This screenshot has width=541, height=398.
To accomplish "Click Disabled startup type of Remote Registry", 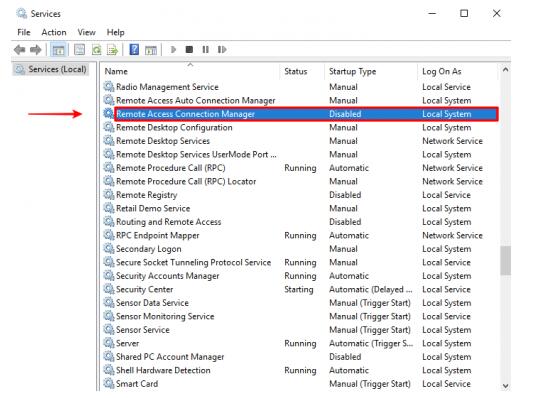I will click(345, 195).
